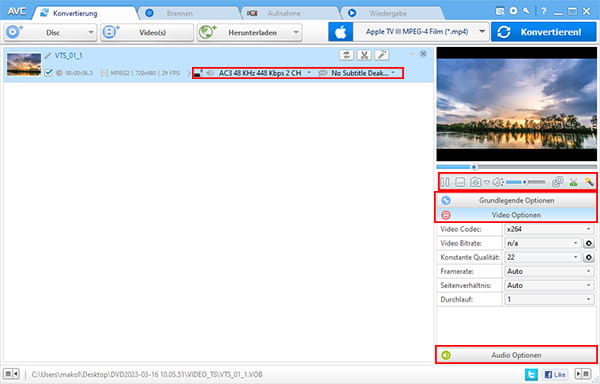Open the output profile dropdown Apple TV
The width and height of the screenshot is (600, 384).
pos(421,32)
